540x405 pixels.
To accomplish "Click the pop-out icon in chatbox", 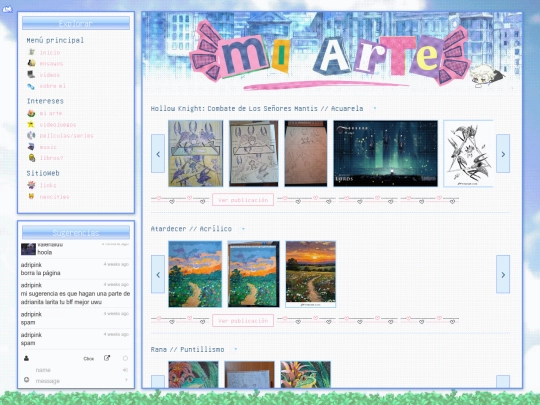I will tap(107, 358).
